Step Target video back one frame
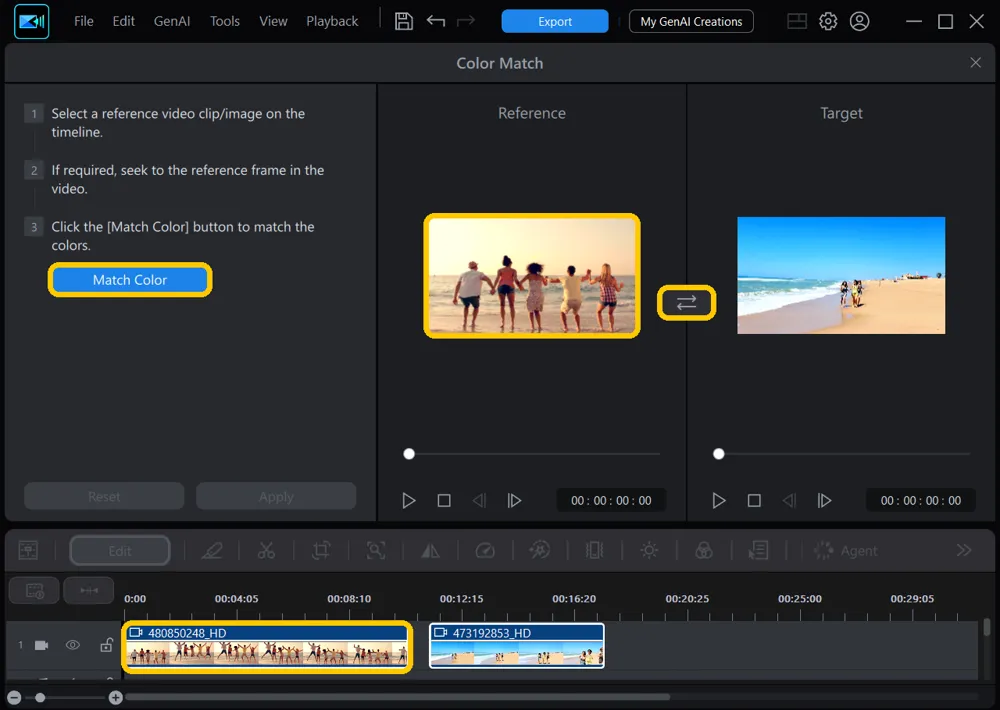Image resolution: width=1000 pixels, height=710 pixels. tap(790, 501)
